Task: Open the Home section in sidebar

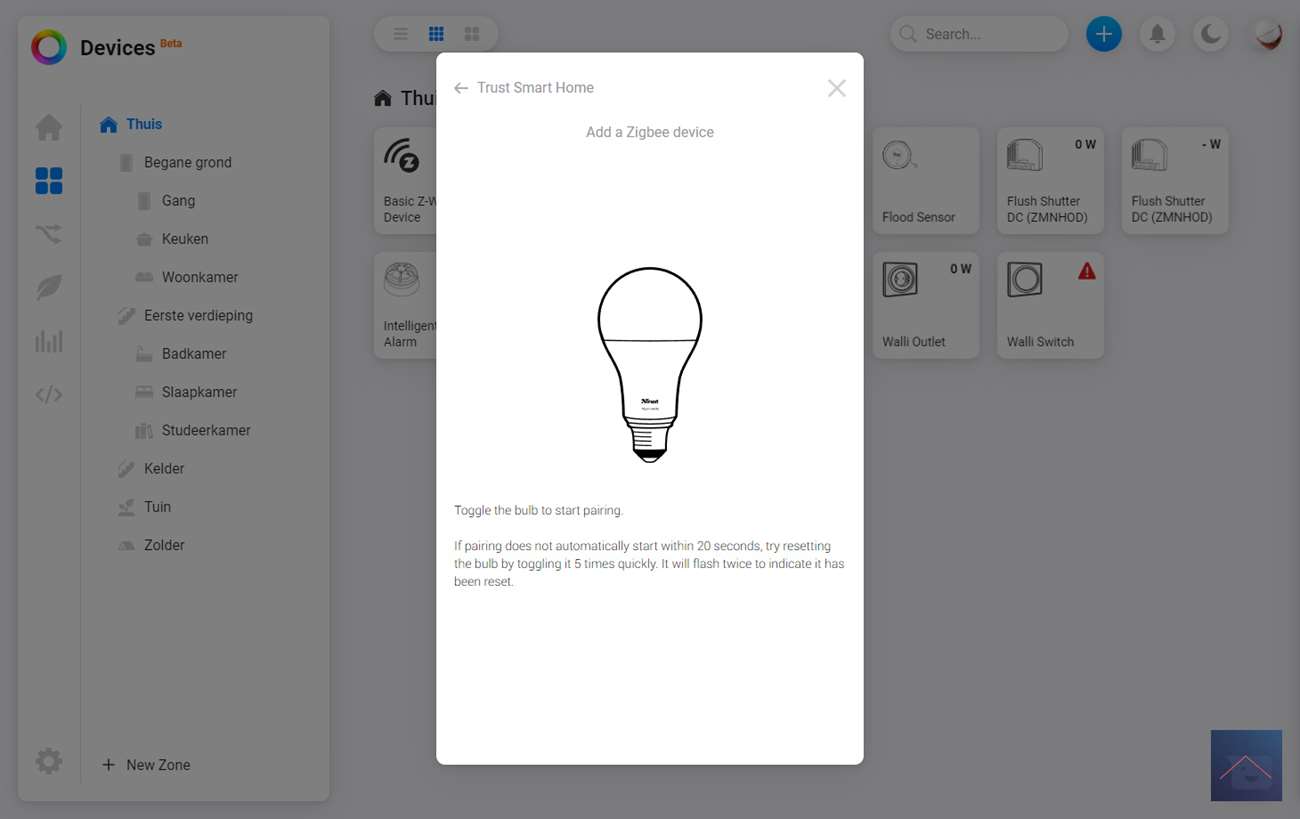Action: tap(49, 128)
